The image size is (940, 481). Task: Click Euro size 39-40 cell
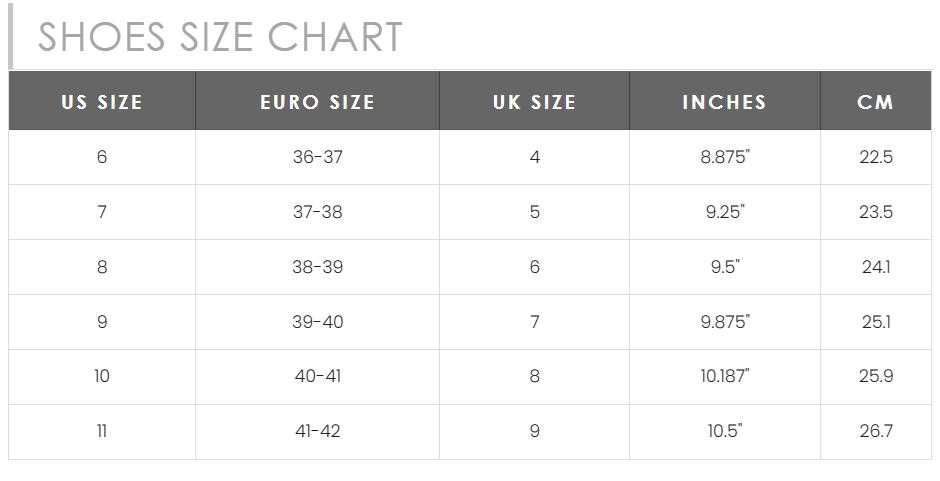[317, 322]
